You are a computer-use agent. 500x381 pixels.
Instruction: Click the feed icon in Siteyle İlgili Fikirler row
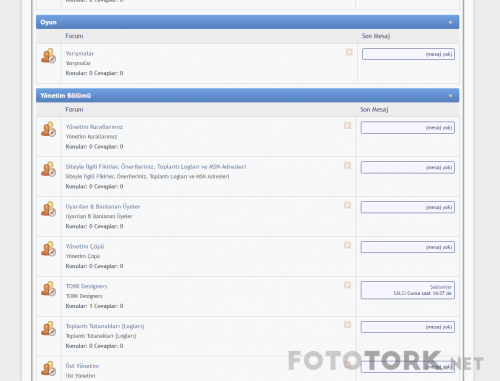coord(347,165)
